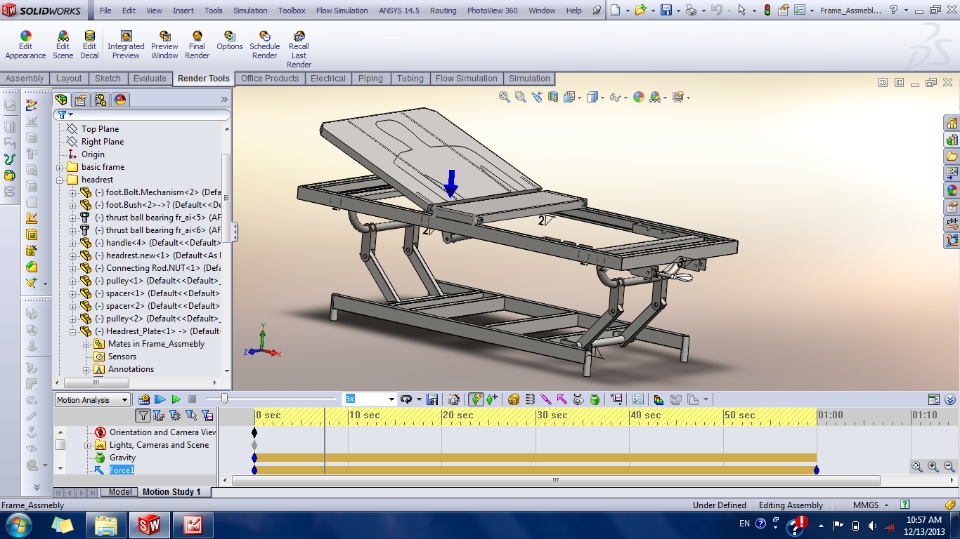Collapse the Headrest_Plate<1> component
The width and height of the screenshot is (960, 539).
click(x=72, y=331)
